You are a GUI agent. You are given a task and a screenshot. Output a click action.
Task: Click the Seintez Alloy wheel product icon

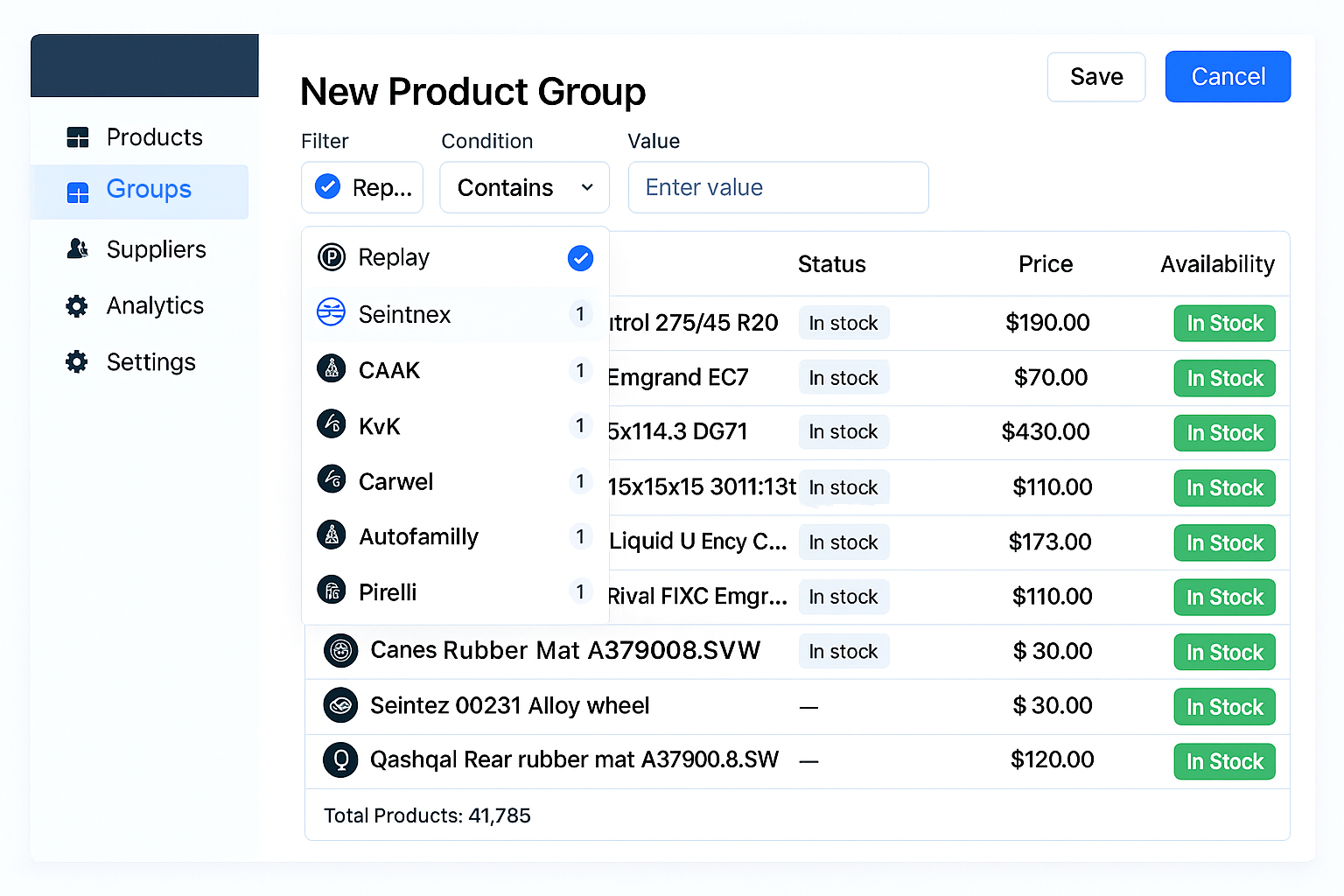340,705
